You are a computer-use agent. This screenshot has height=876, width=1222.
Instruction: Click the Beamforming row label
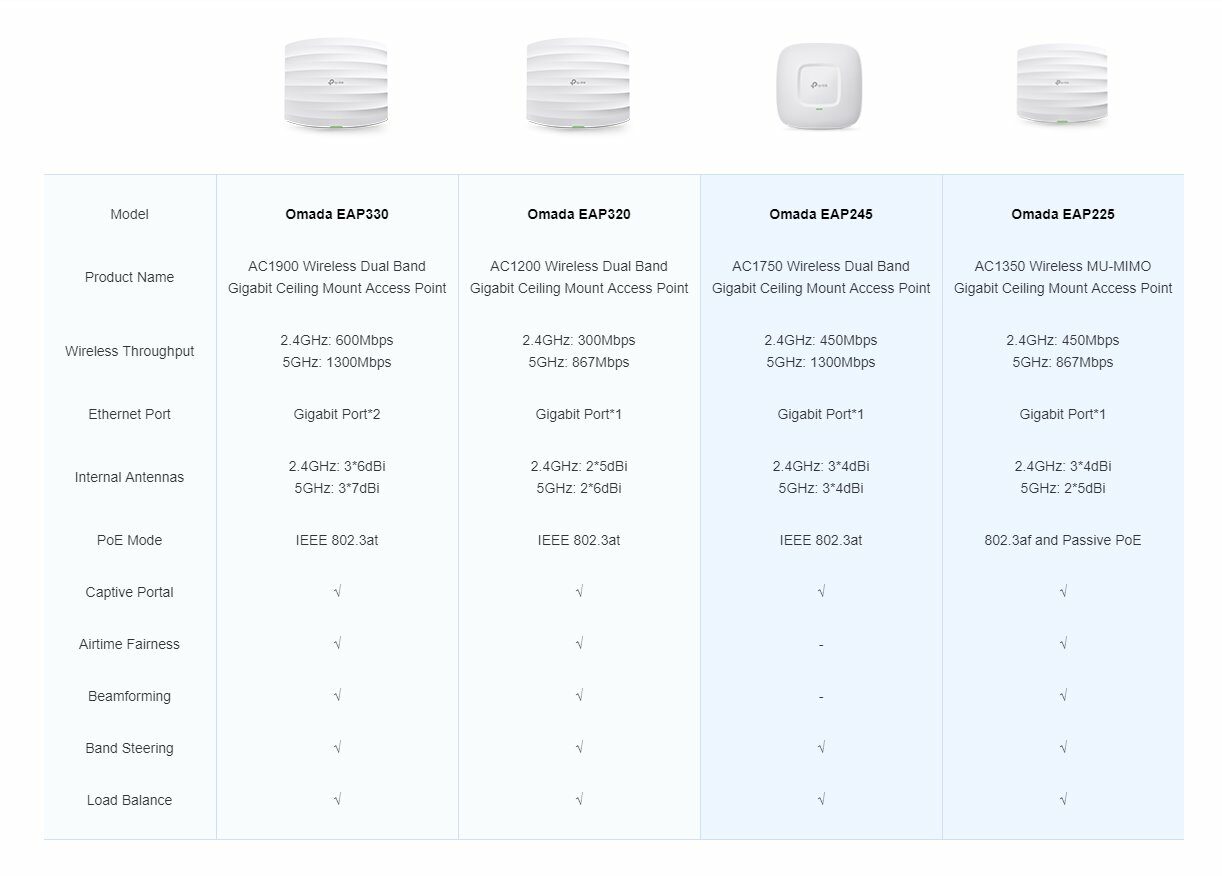130,696
